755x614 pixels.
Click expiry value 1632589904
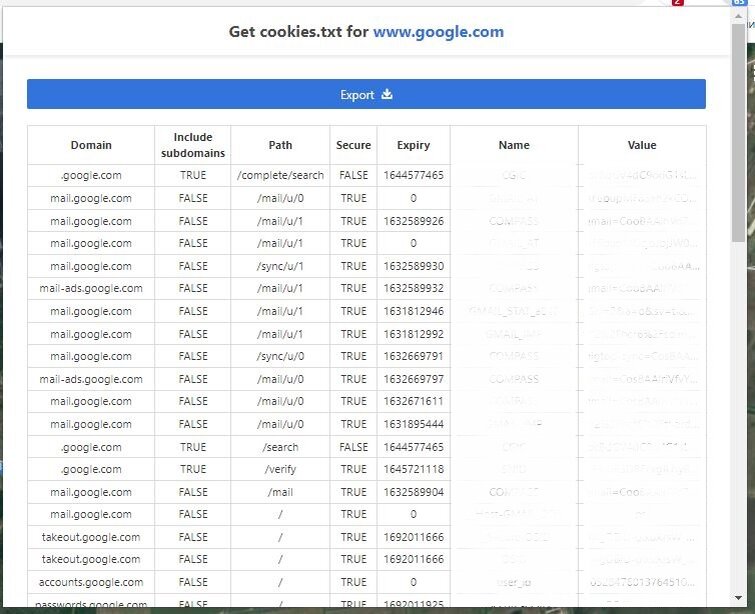(x=413, y=492)
